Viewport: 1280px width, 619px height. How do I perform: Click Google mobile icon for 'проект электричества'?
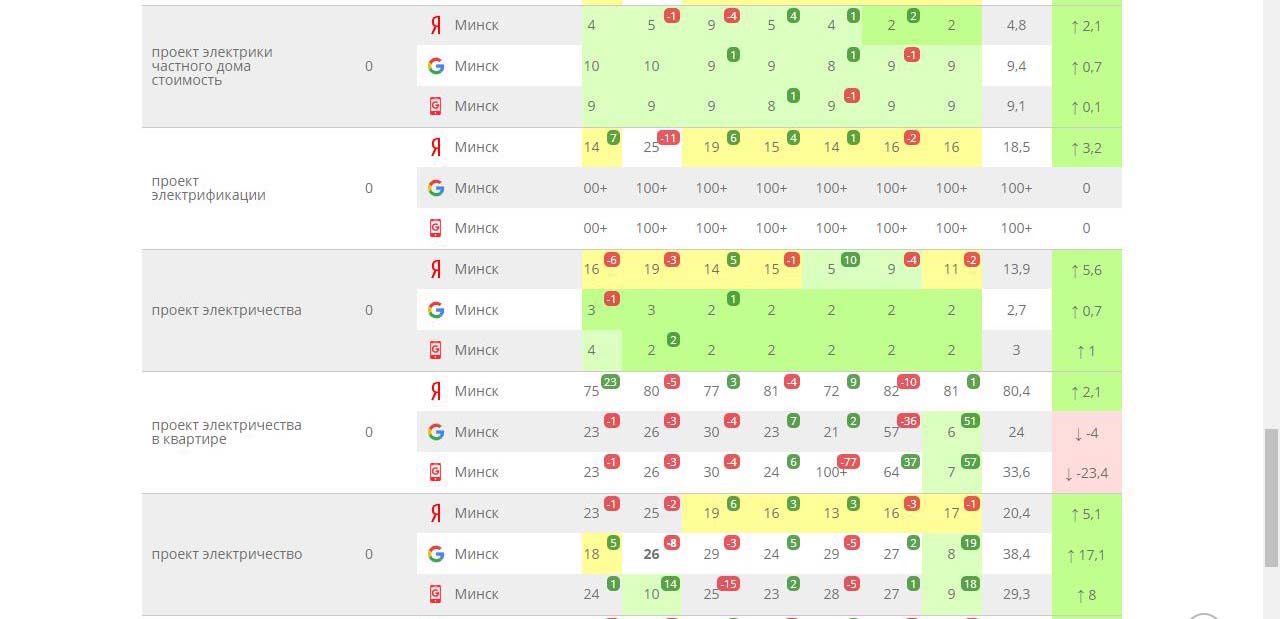435,350
